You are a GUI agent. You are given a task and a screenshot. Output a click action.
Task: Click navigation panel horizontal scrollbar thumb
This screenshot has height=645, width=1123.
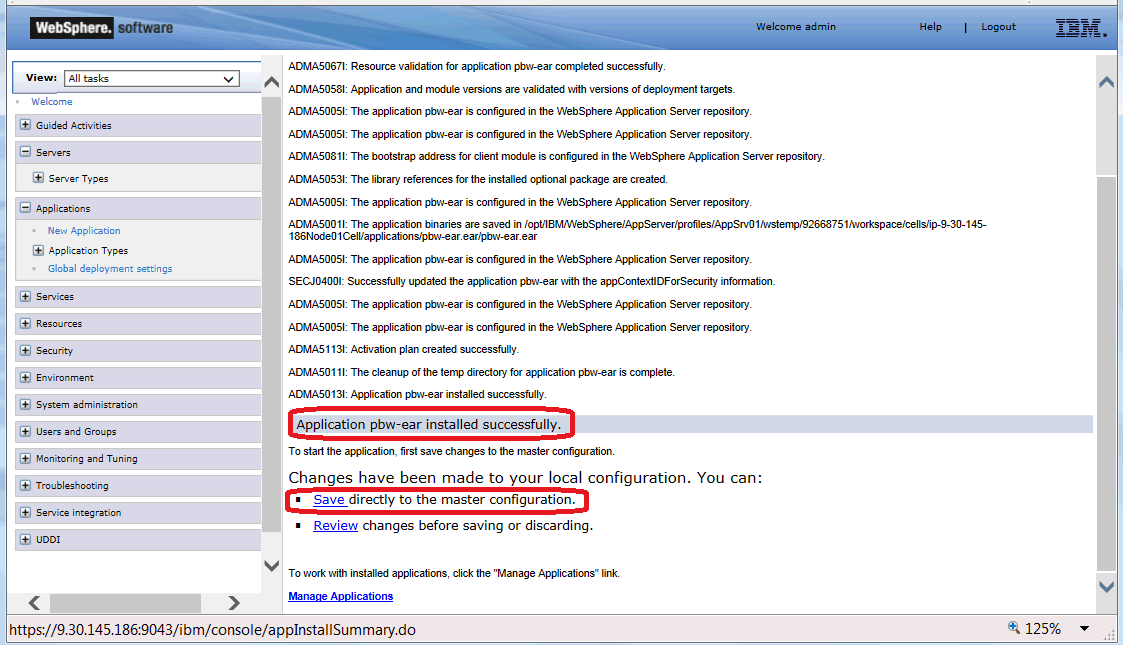tap(125, 603)
